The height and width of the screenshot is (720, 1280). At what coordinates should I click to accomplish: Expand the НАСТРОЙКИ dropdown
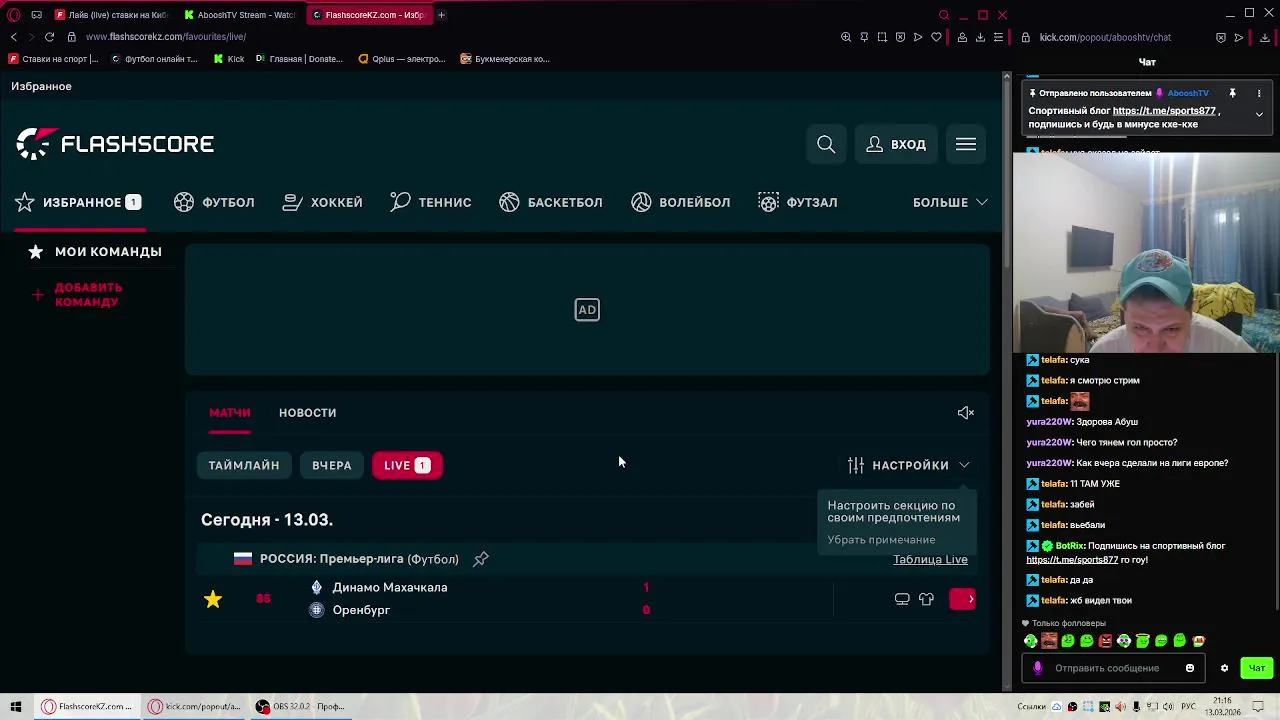tap(909, 465)
